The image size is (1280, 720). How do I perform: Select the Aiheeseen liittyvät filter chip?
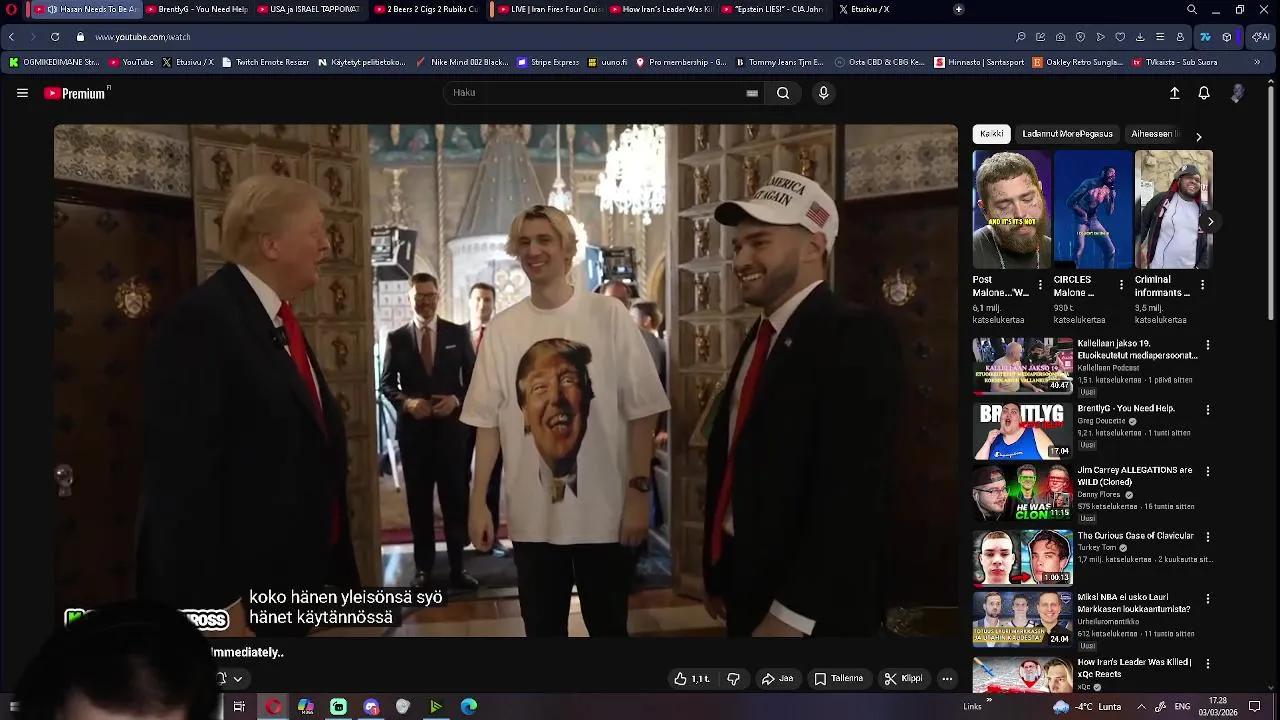coord(1155,134)
